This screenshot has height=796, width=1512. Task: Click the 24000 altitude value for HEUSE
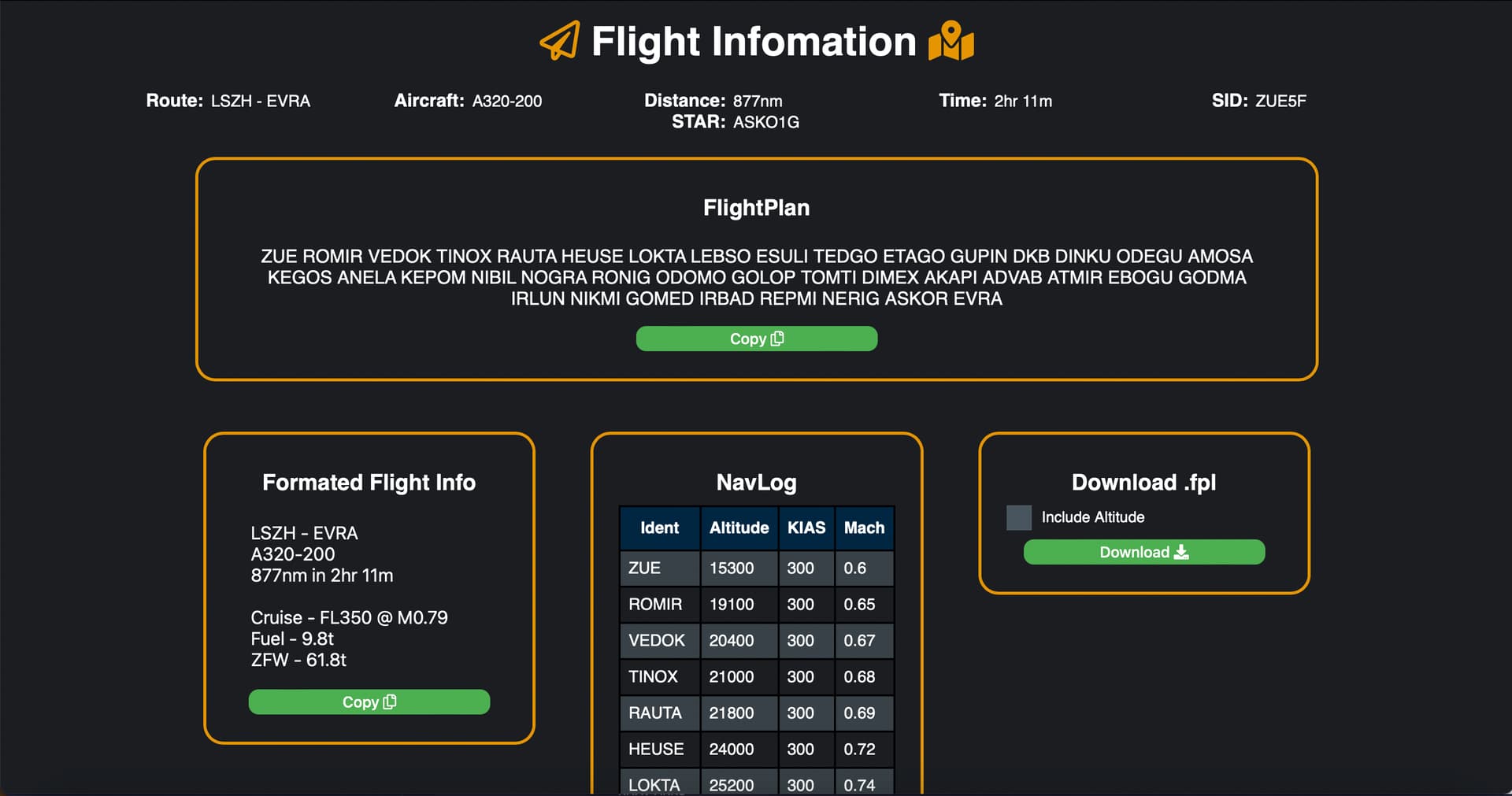coord(732,749)
